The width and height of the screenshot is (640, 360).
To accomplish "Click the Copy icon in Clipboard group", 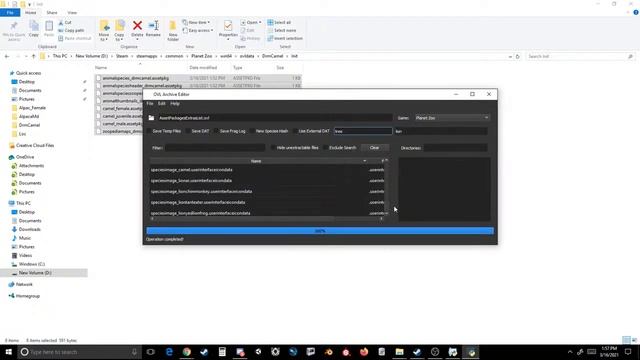I will pyautogui.click(x=34, y=26).
